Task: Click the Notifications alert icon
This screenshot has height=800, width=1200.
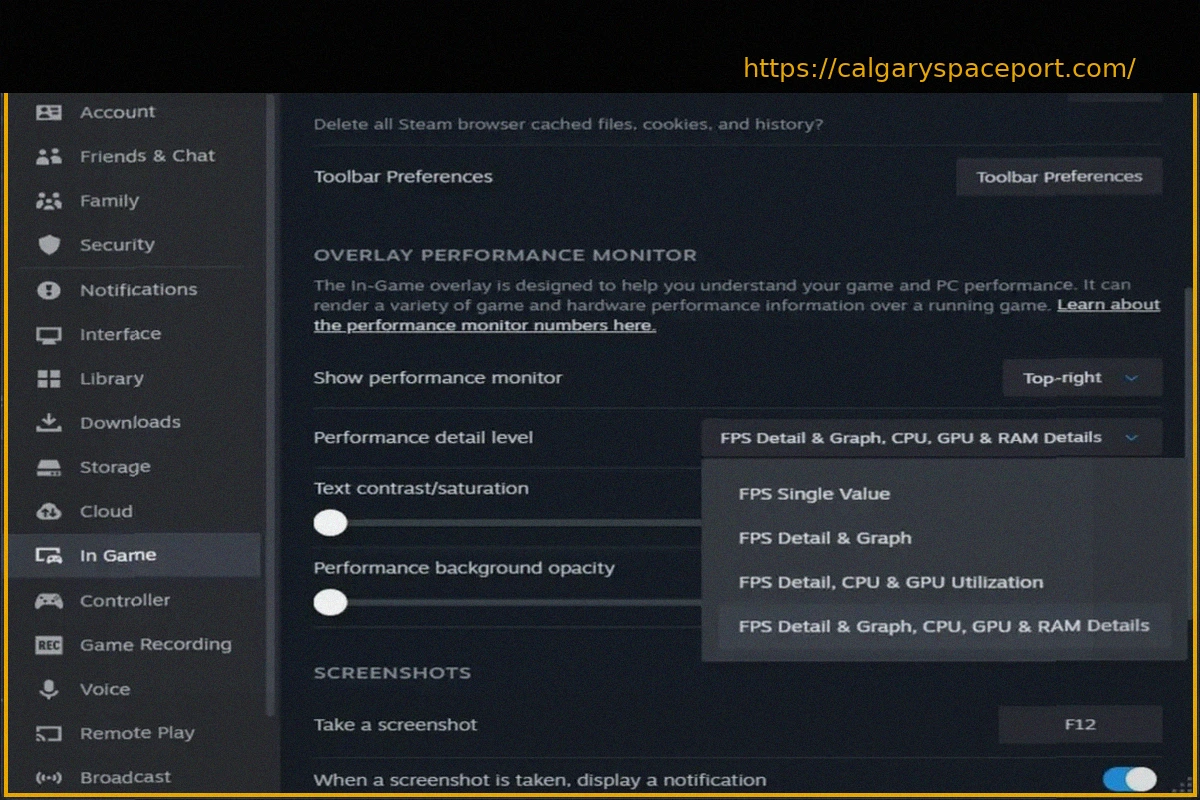Action: click(48, 290)
